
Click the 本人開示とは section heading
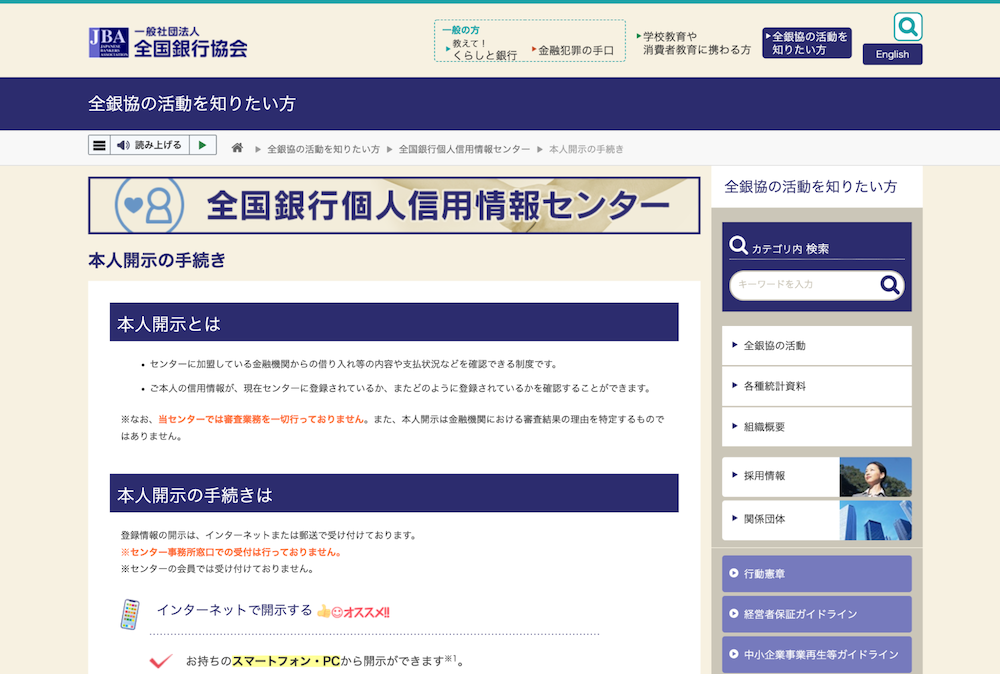click(394, 323)
